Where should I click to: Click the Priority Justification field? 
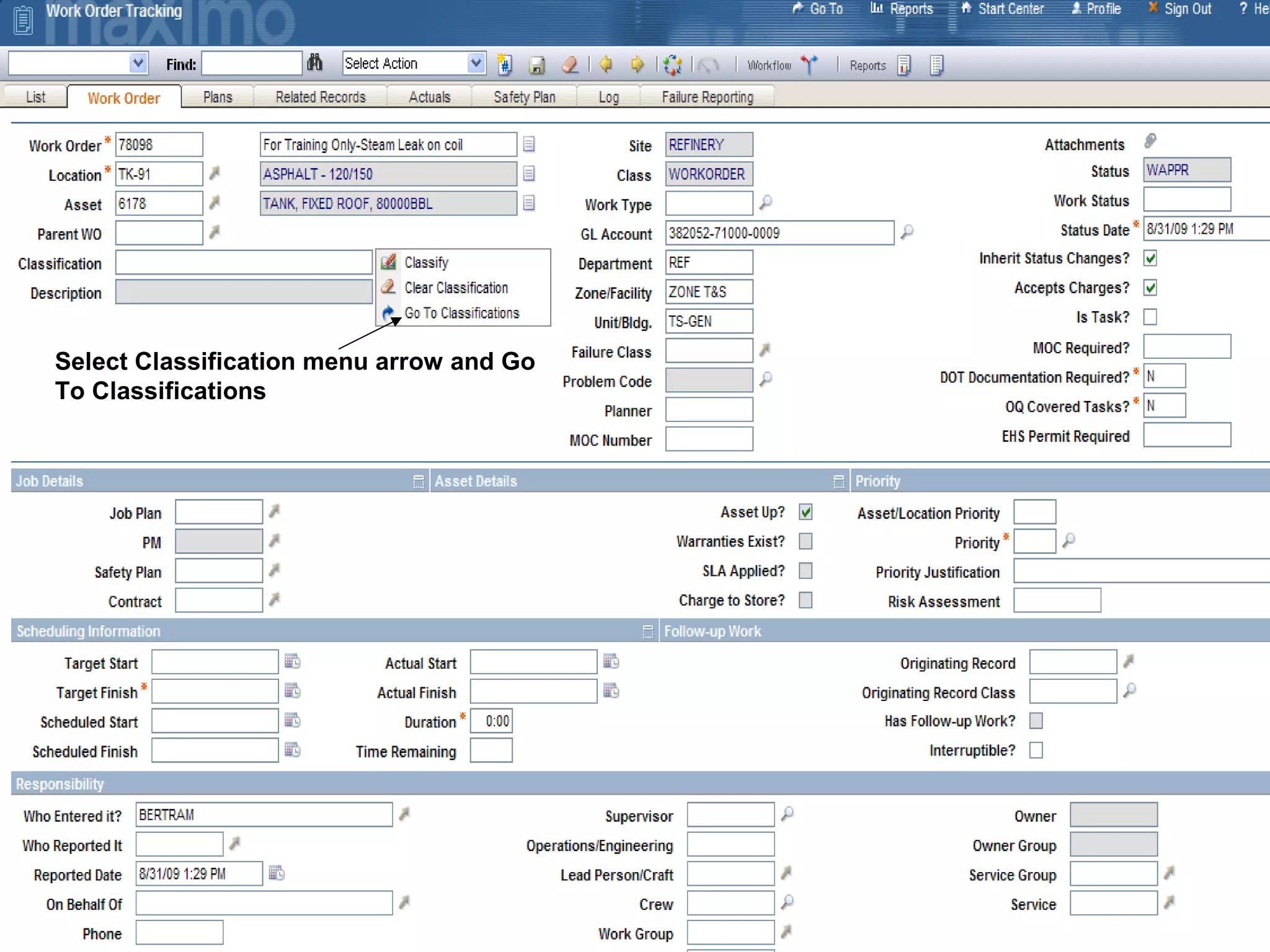(1142, 571)
